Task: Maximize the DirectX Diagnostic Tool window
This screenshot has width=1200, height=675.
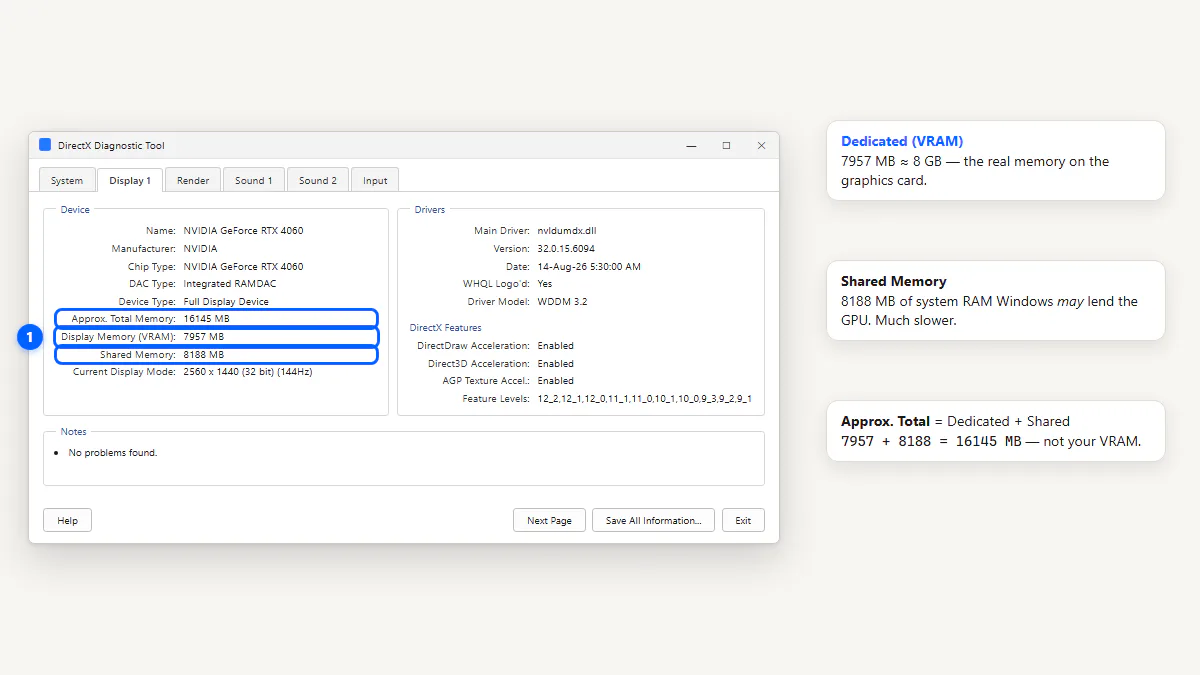Action: point(726,145)
